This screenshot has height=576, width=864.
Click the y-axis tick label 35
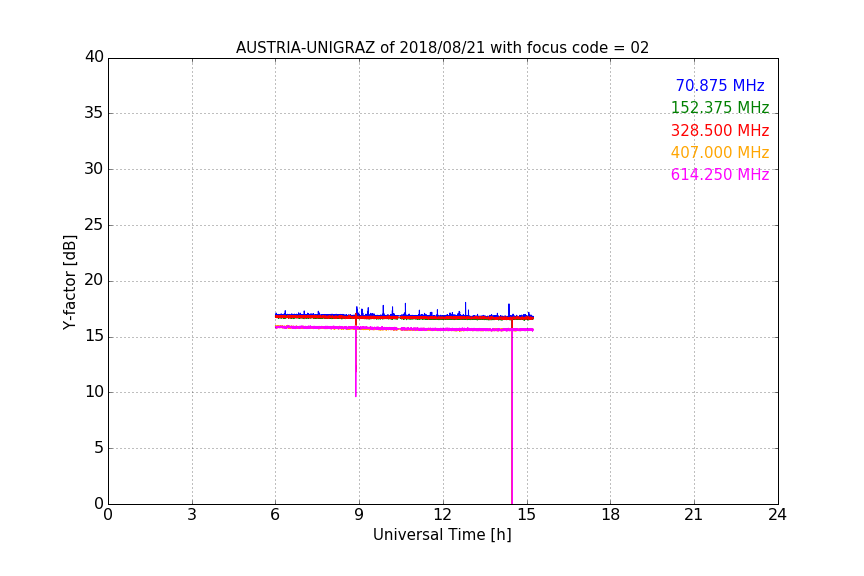coord(94,113)
